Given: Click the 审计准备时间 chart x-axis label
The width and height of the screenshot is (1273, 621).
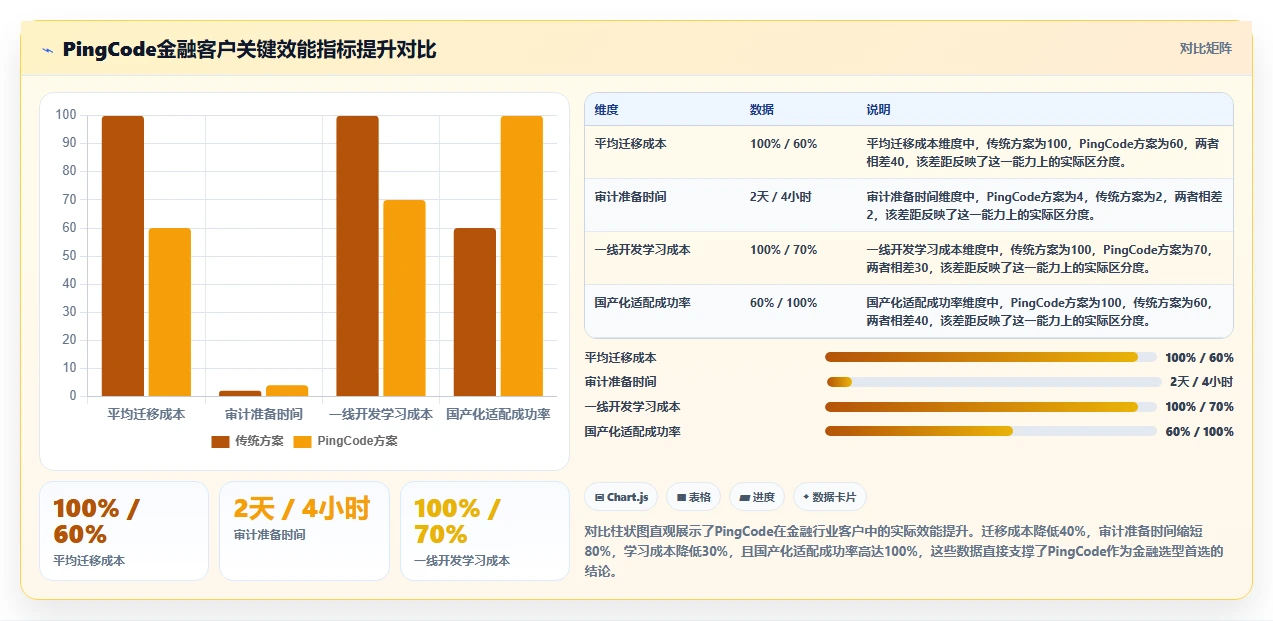Looking at the screenshot, I should 264,414.
